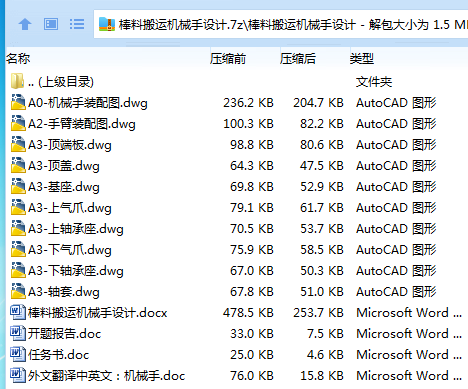This screenshot has height=389, width=468.
Task: Click the parent directory folder icon
Action: point(17,81)
